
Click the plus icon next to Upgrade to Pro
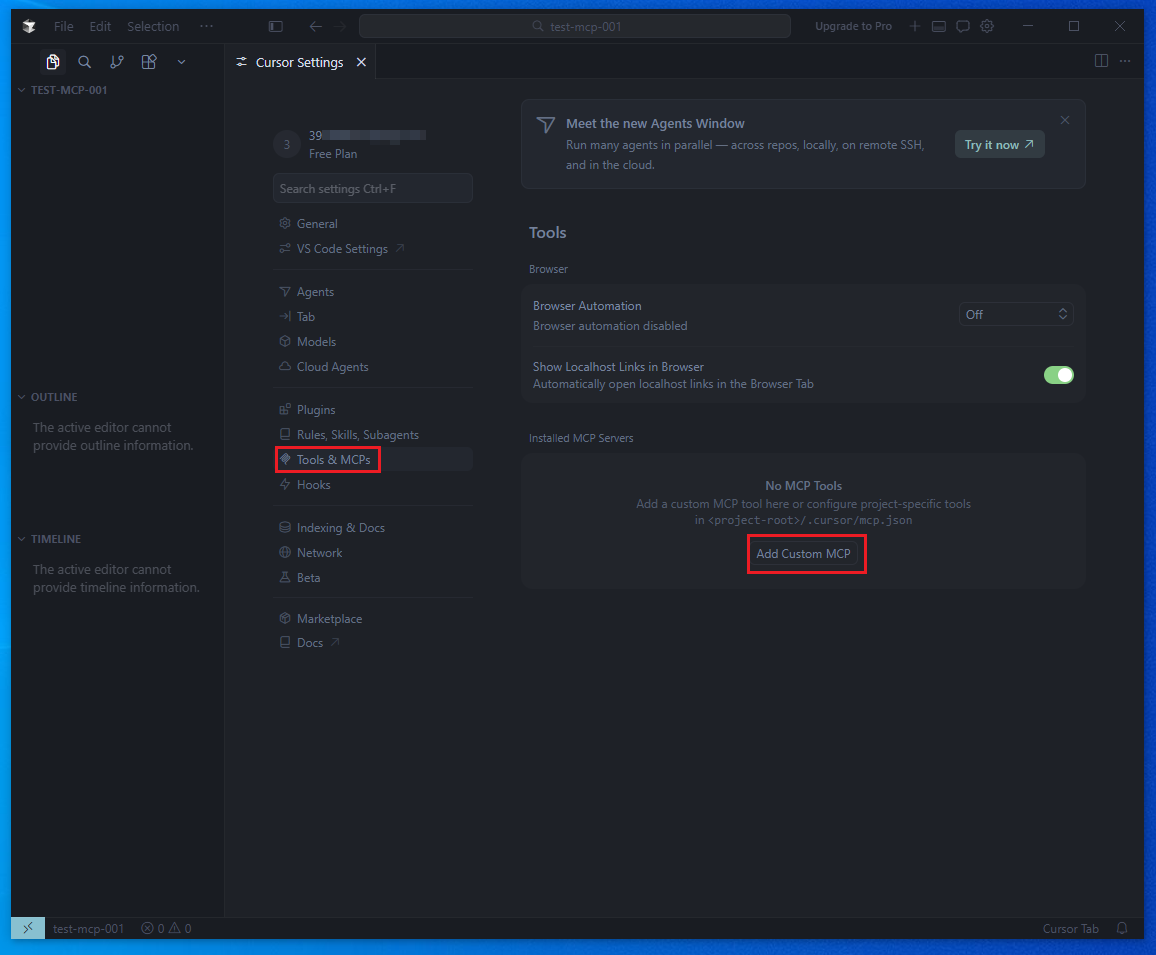click(x=915, y=27)
